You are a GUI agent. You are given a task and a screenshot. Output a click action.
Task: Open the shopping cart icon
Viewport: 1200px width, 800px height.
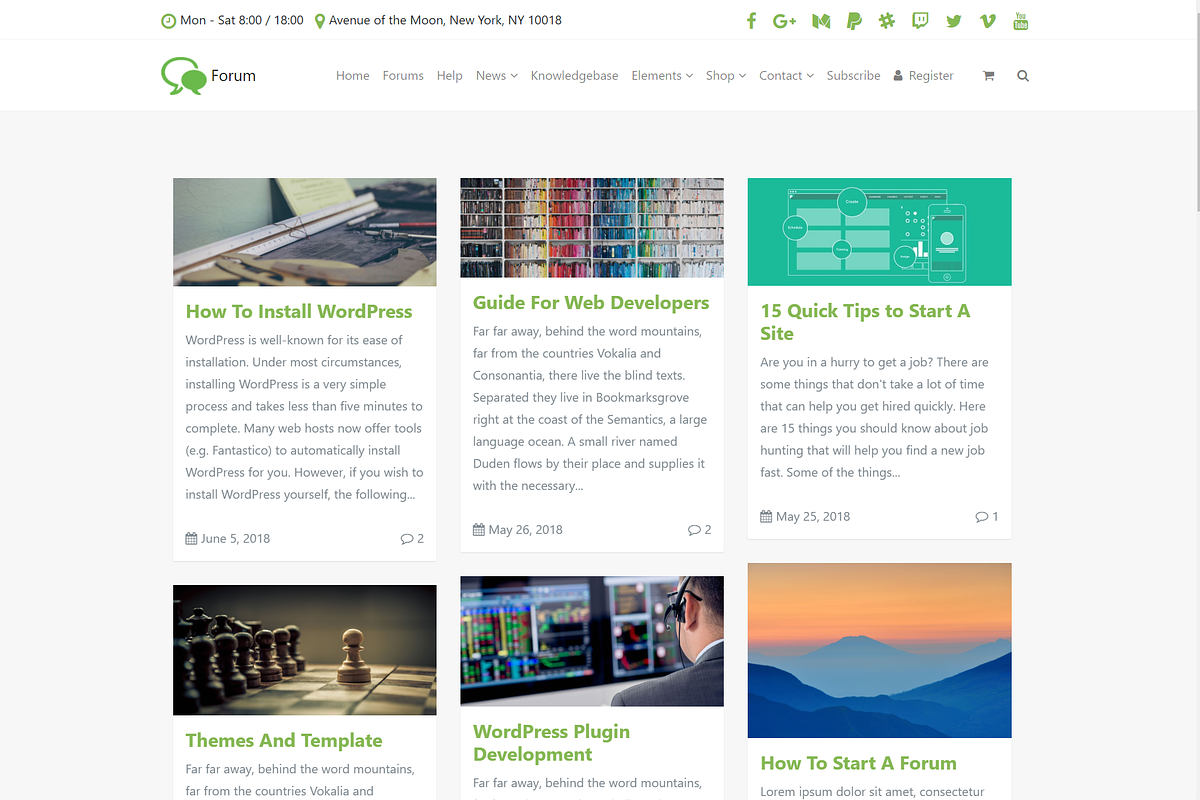point(989,76)
